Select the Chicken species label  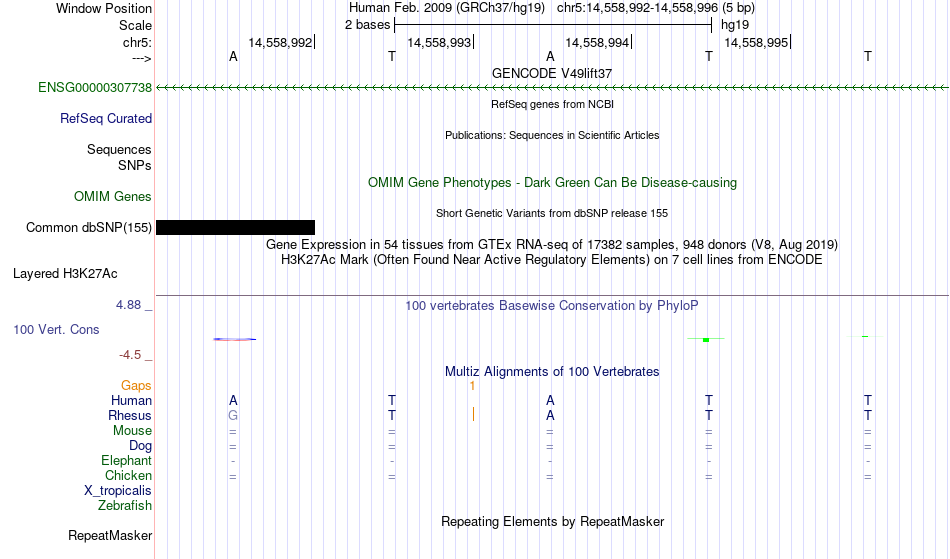pos(128,476)
